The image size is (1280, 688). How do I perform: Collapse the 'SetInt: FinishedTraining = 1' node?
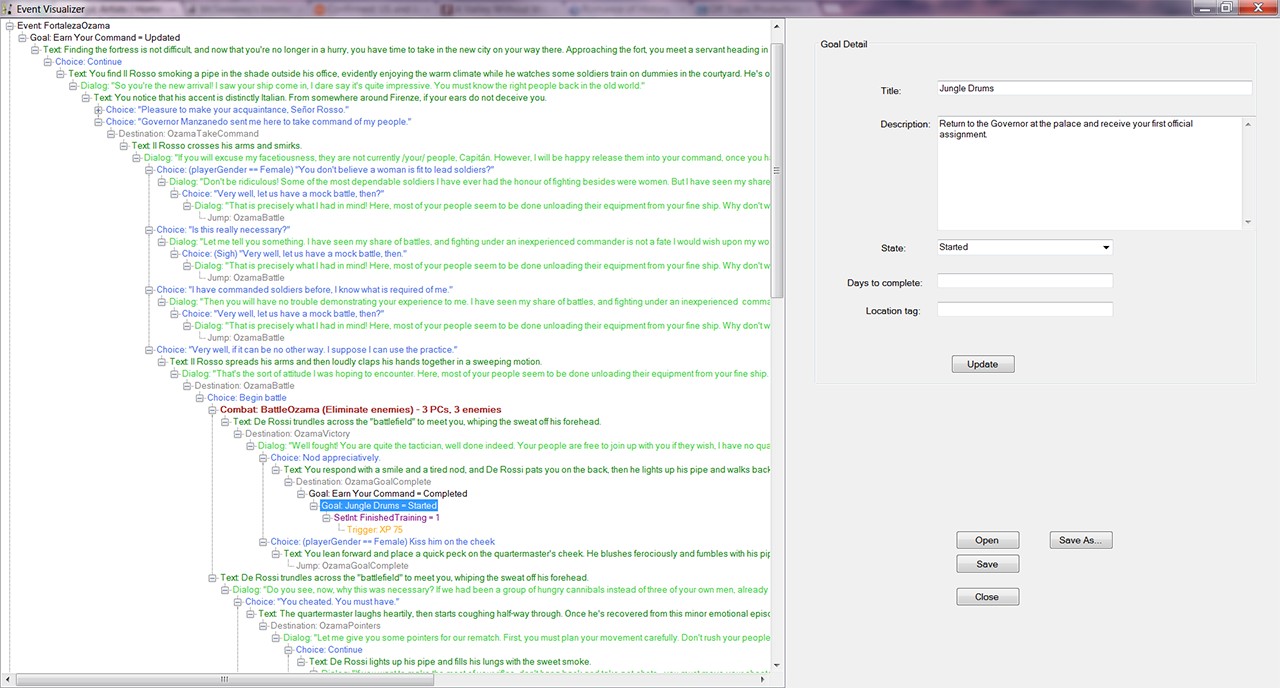pos(325,518)
